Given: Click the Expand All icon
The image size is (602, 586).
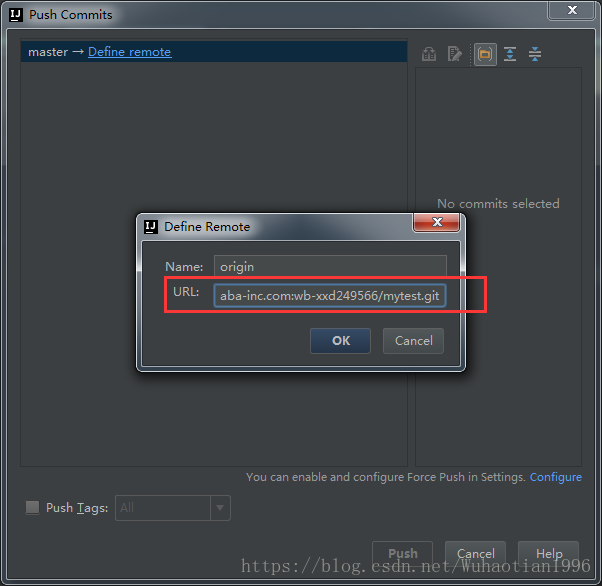Looking at the screenshot, I should (x=510, y=54).
